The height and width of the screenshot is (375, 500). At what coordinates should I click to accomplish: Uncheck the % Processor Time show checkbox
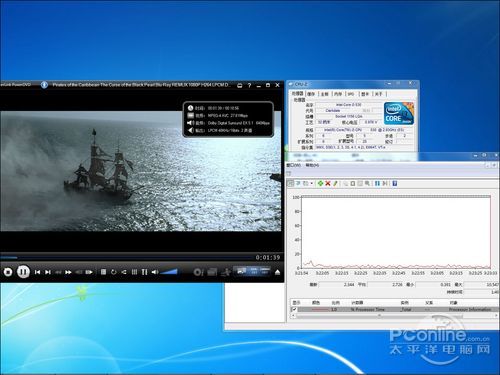[x=294, y=309]
